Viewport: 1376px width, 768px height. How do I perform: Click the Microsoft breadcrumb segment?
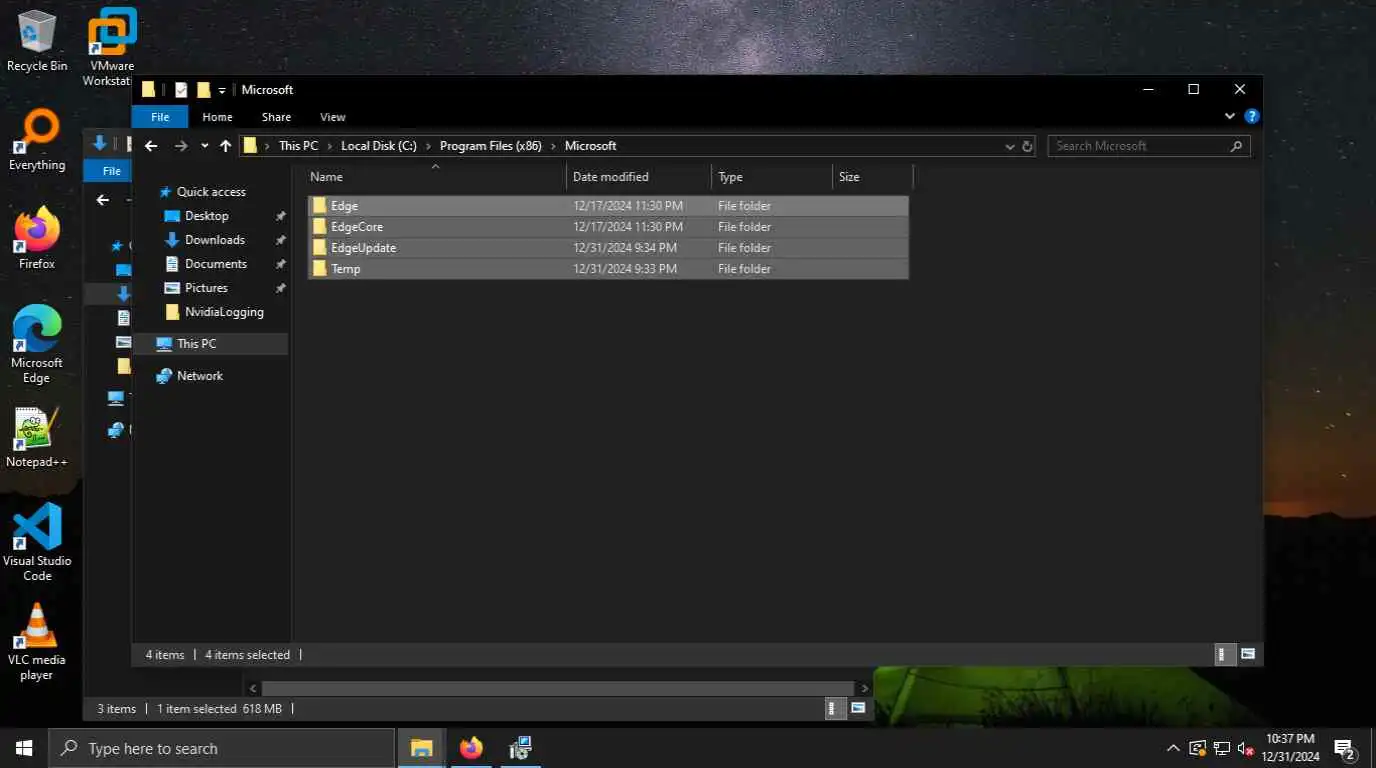point(590,146)
